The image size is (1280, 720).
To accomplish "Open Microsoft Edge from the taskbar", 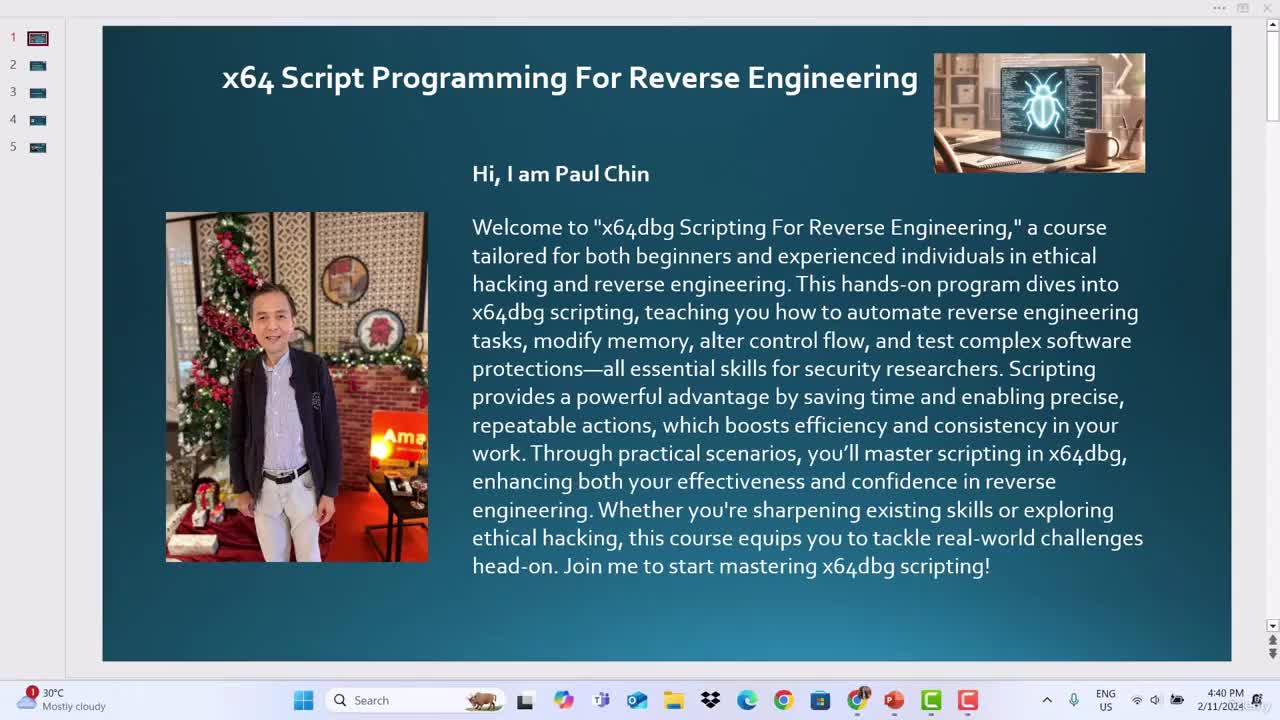I will tap(747, 700).
